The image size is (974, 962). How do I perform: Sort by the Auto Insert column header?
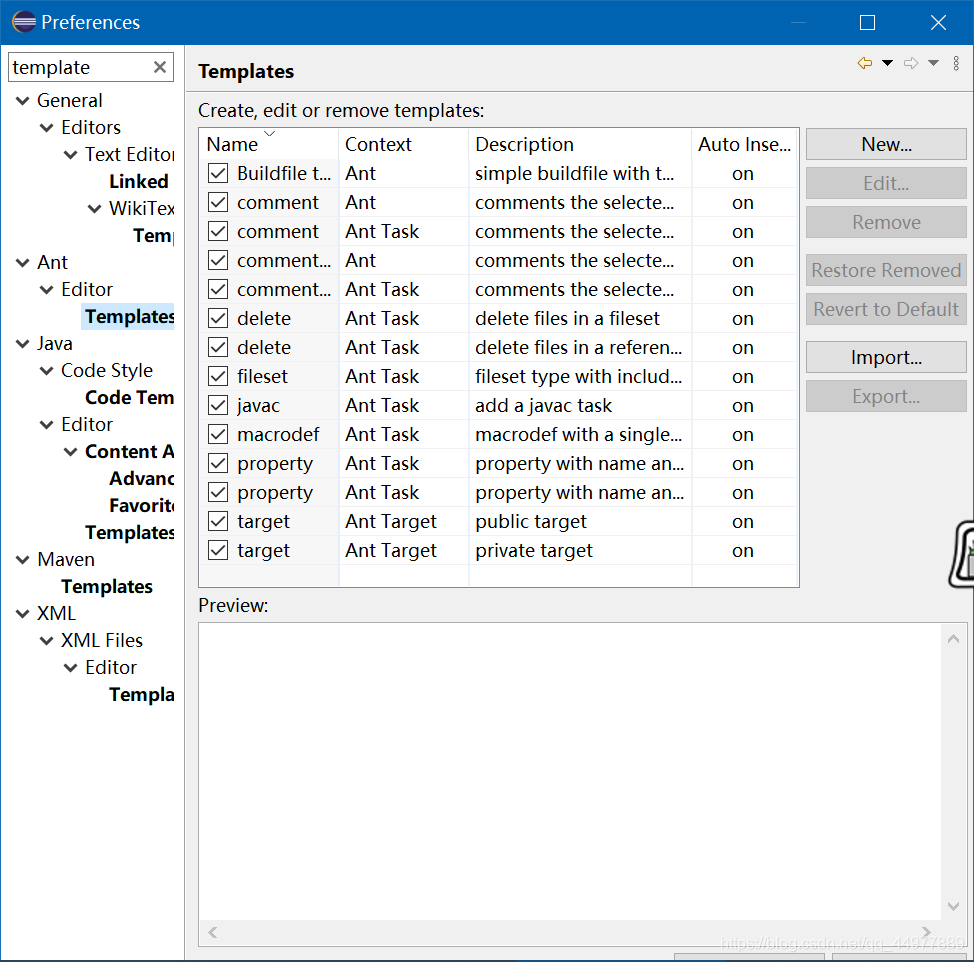745,144
